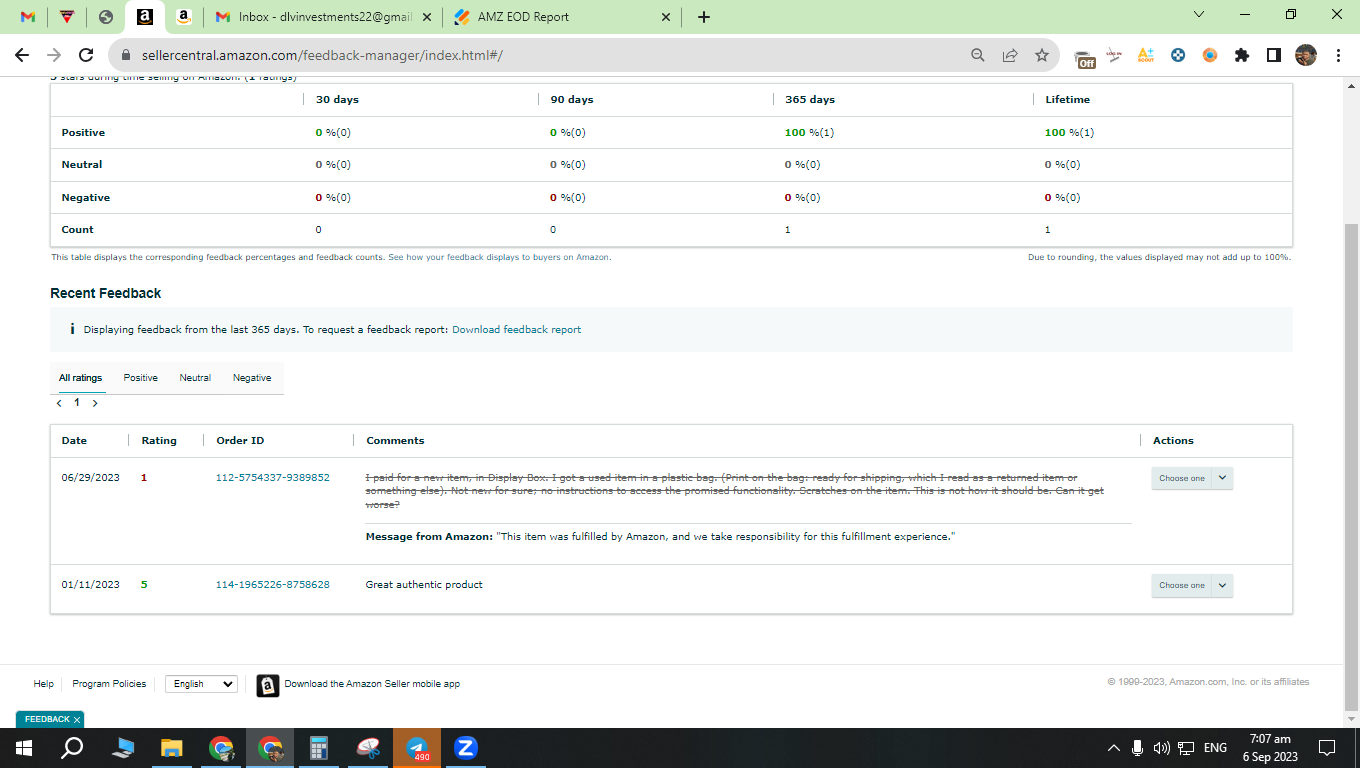
Task: Click the Date column header
Action: click(74, 441)
